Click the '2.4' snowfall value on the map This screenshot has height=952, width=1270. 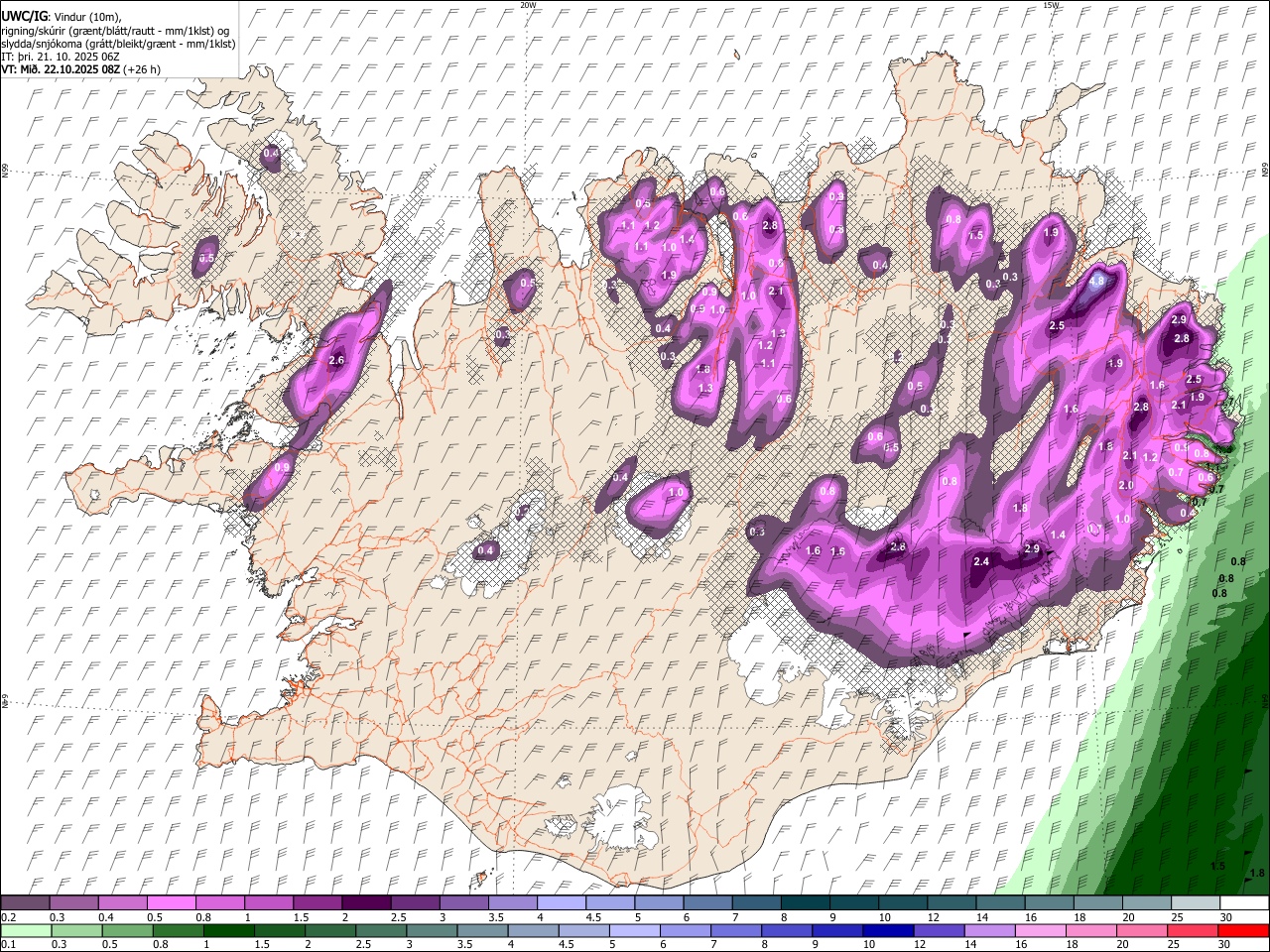pos(981,561)
